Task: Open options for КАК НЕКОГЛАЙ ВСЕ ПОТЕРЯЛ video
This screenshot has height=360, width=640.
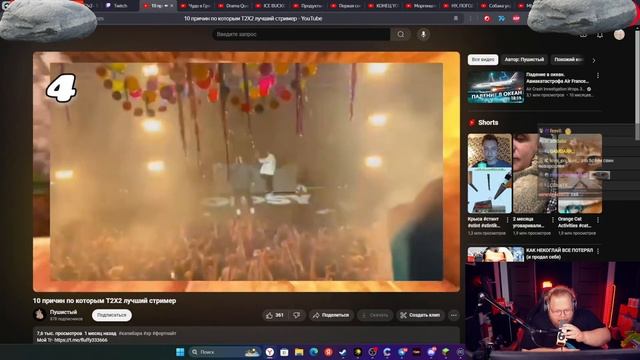Action: click(x=598, y=251)
